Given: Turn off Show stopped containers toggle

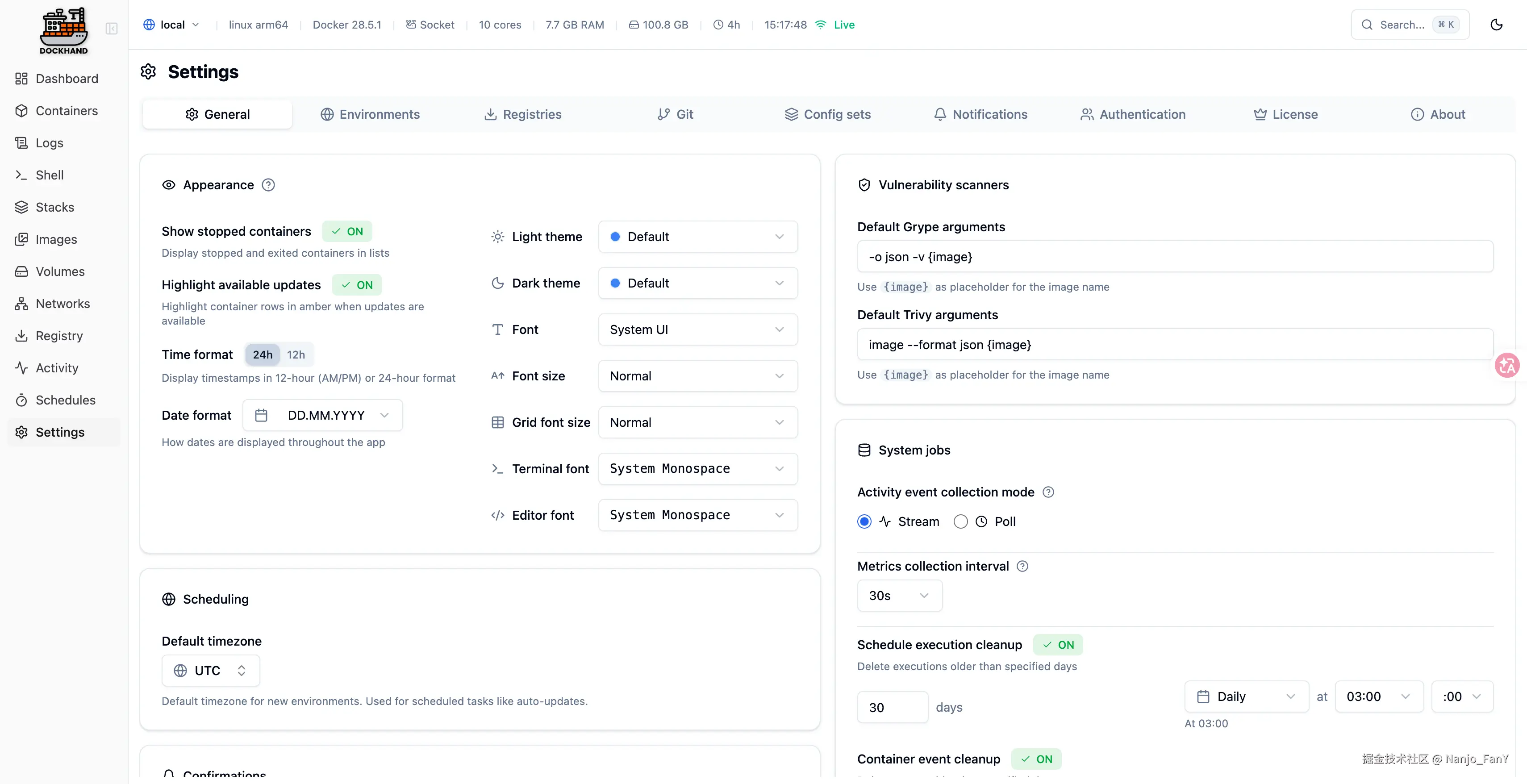Looking at the screenshot, I should [347, 231].
